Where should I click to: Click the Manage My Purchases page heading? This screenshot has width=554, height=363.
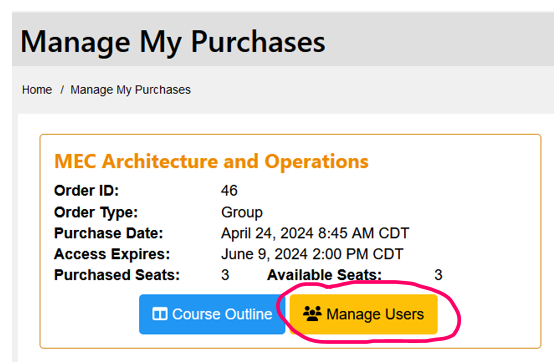pyautogui.click(x=173, y=42)
